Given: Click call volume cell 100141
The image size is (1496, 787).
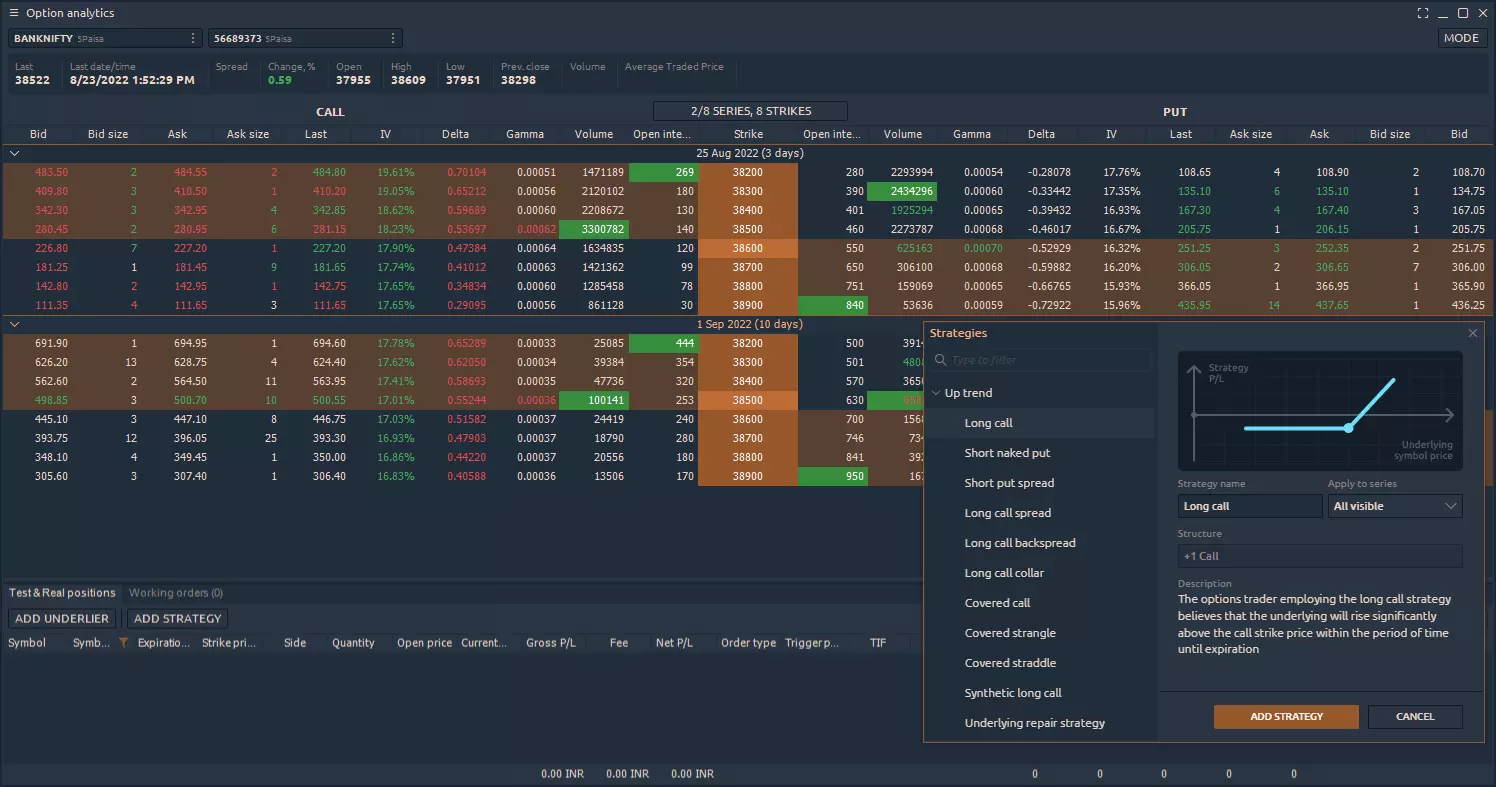Looking at the screenshot, I should (x=594, y=400).
